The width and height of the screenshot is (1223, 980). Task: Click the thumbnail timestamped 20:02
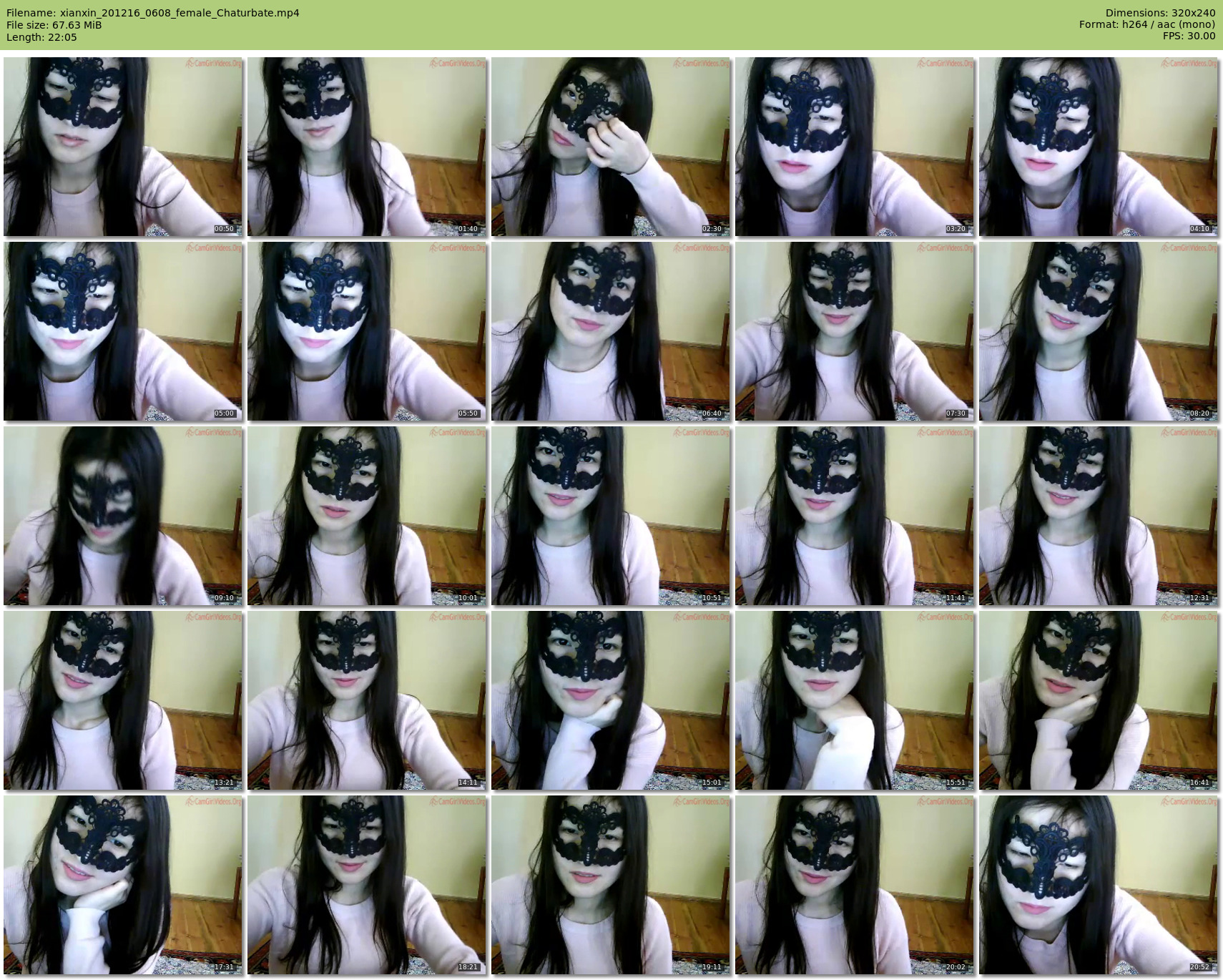[855, 885]
